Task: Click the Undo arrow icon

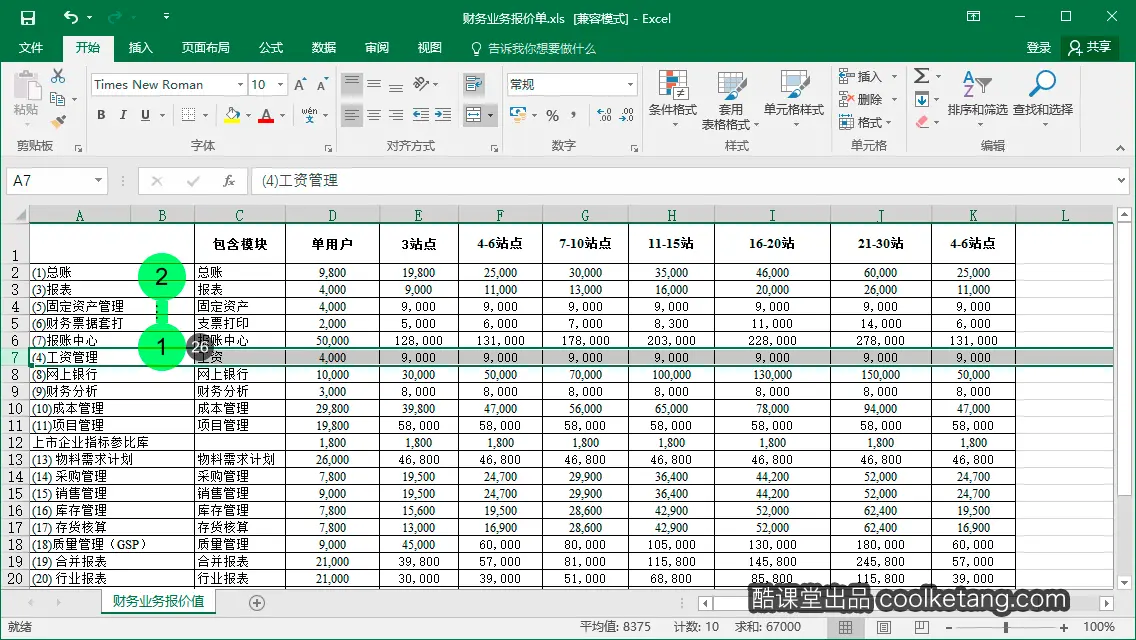Action: click(x=70, y=17)
